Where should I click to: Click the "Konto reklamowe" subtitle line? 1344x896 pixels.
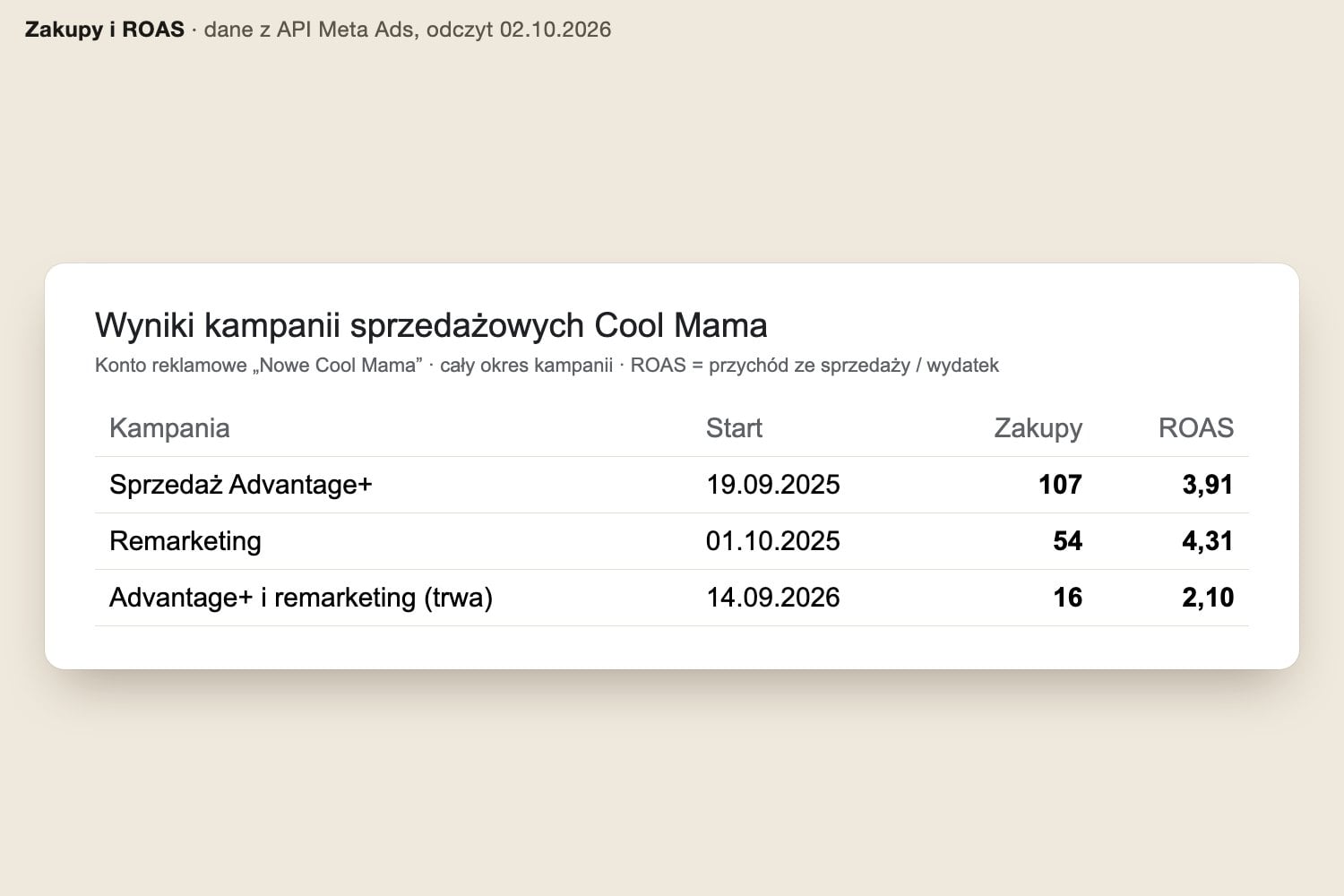(x=547, y=366)
